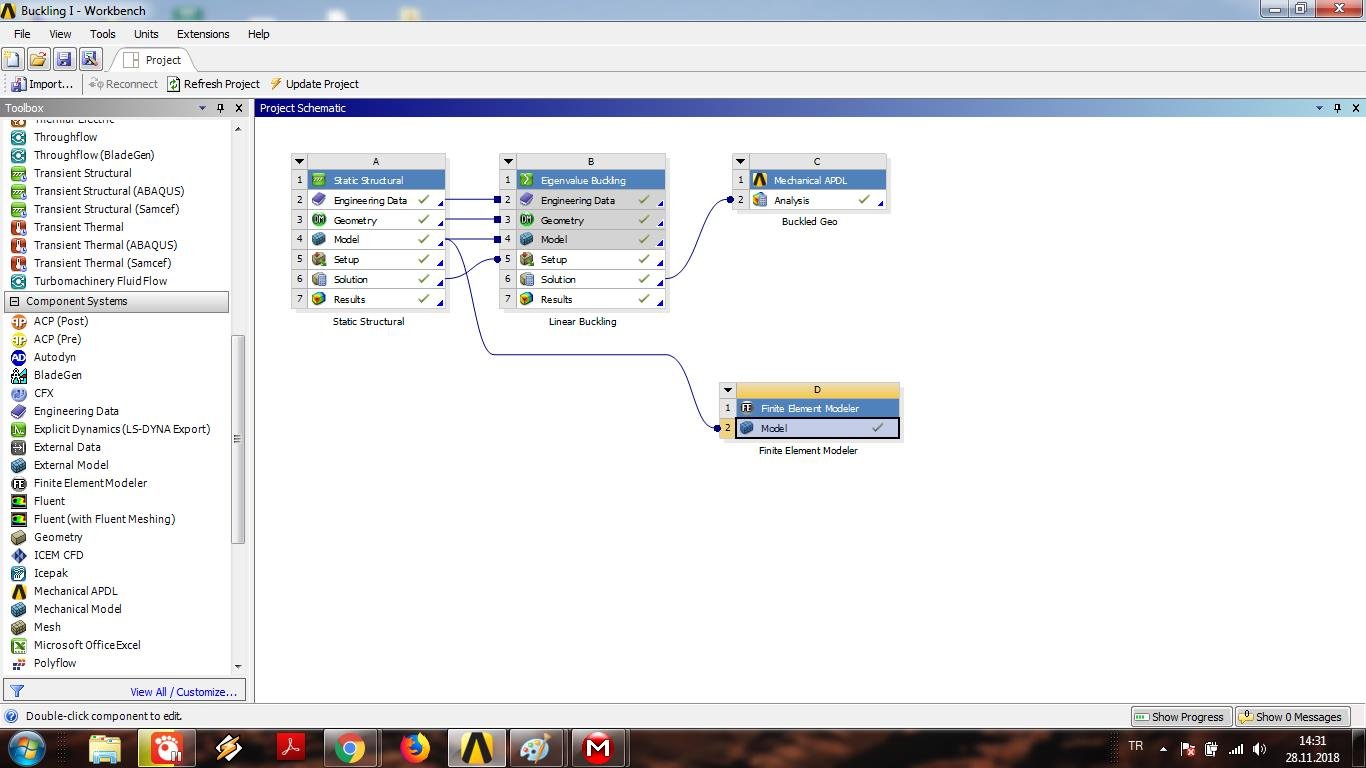Select Engineering Data cell in system A
Viewport: 1366px width, 768px height.
376,200
